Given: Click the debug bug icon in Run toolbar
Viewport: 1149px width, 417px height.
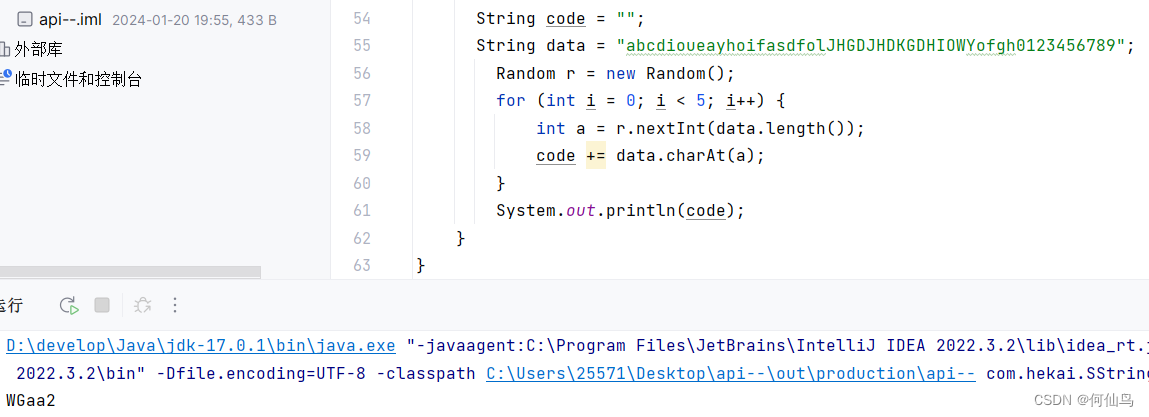Looking at the screenshot, I should [142, 306].
